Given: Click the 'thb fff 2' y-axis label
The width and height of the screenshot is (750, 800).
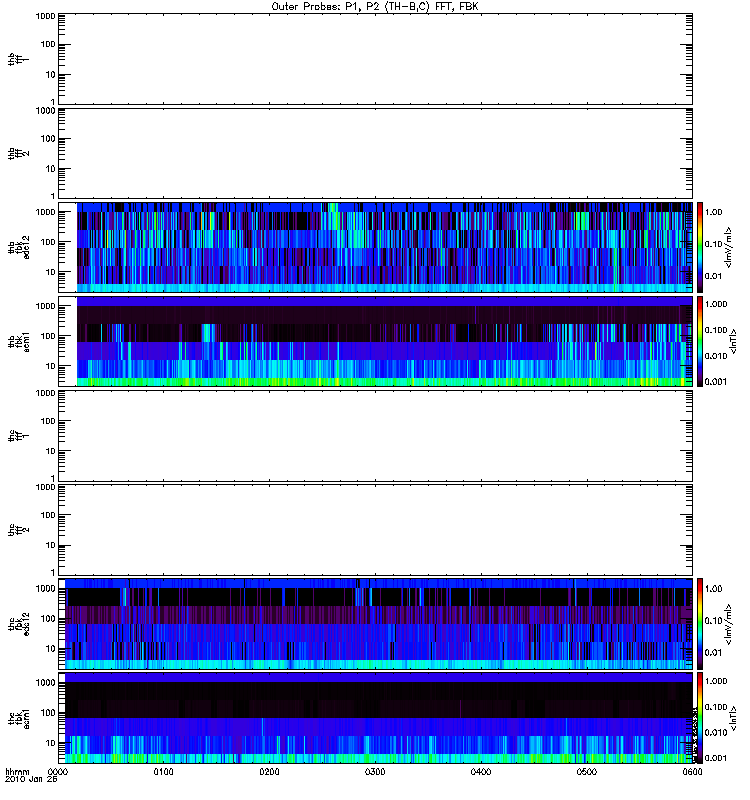Looking at the screenshot, I should click(x=19, y=154).
